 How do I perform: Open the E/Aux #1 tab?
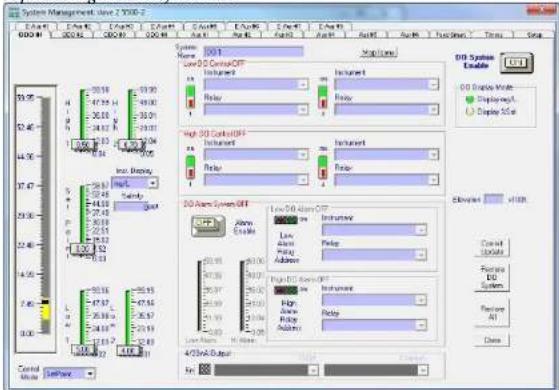coord(36,27)
